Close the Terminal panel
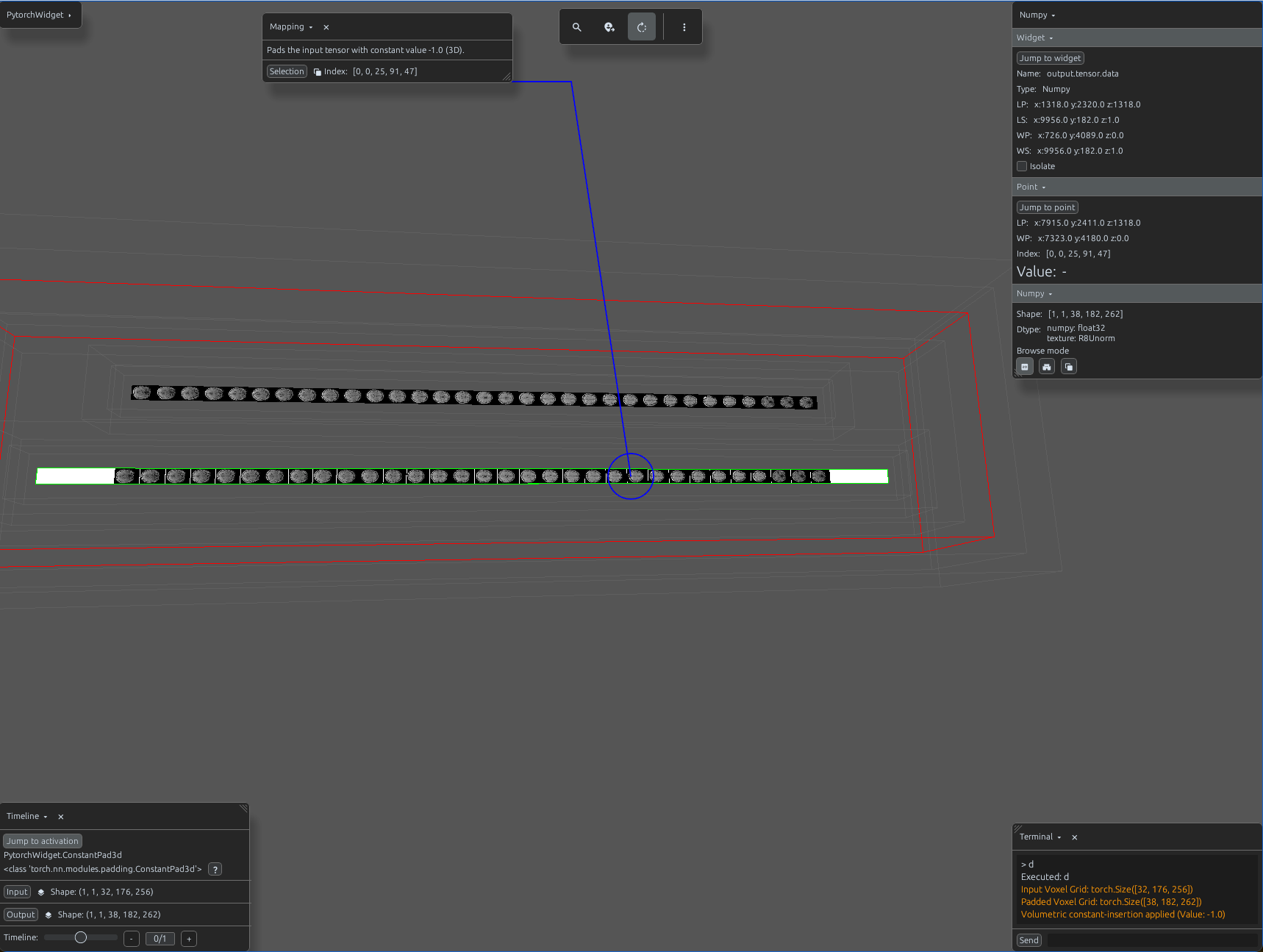The width and height of the screenshot is (1263, 952). pyautogui.click(x=1075, y=837)
